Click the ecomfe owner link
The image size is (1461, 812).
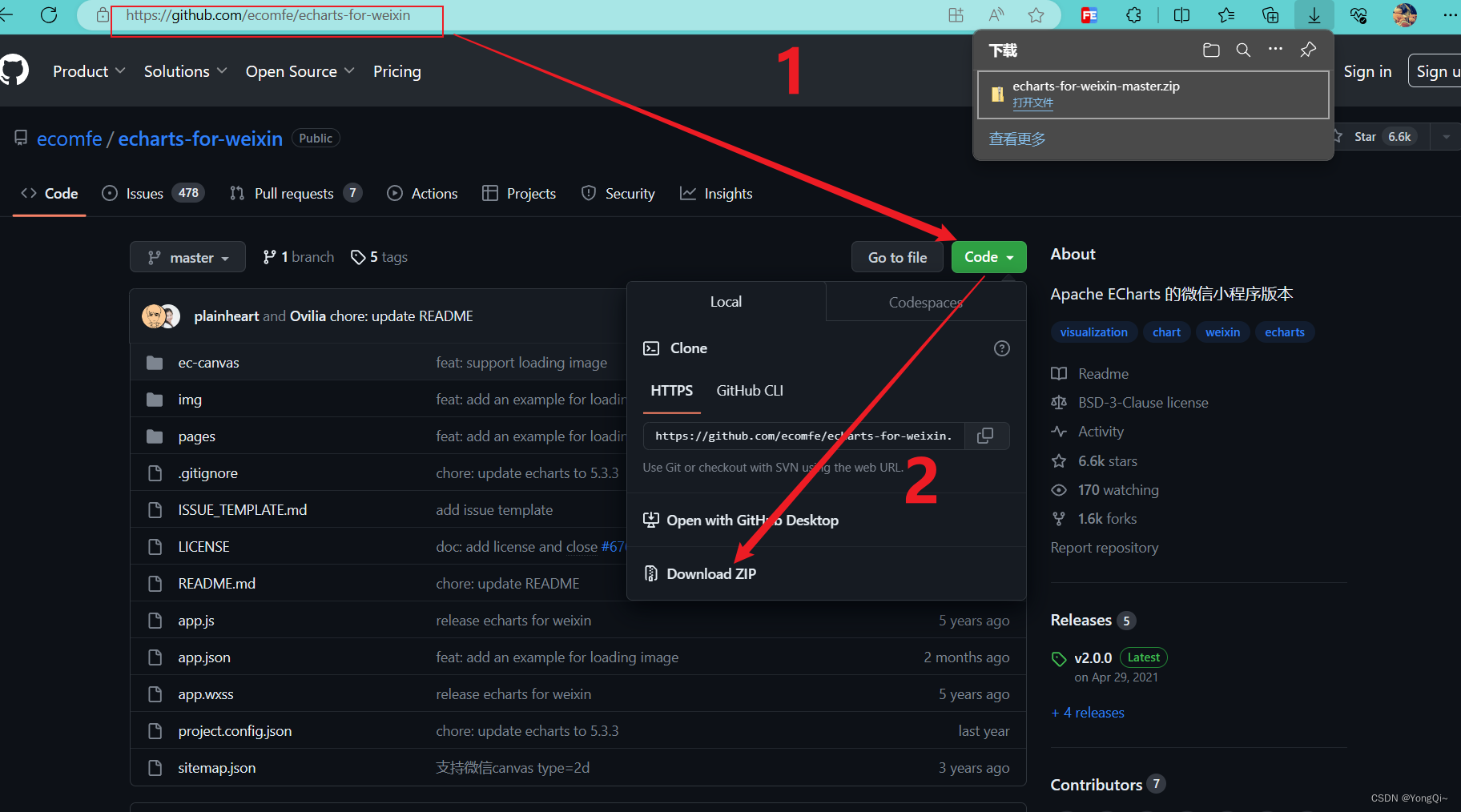69,139
